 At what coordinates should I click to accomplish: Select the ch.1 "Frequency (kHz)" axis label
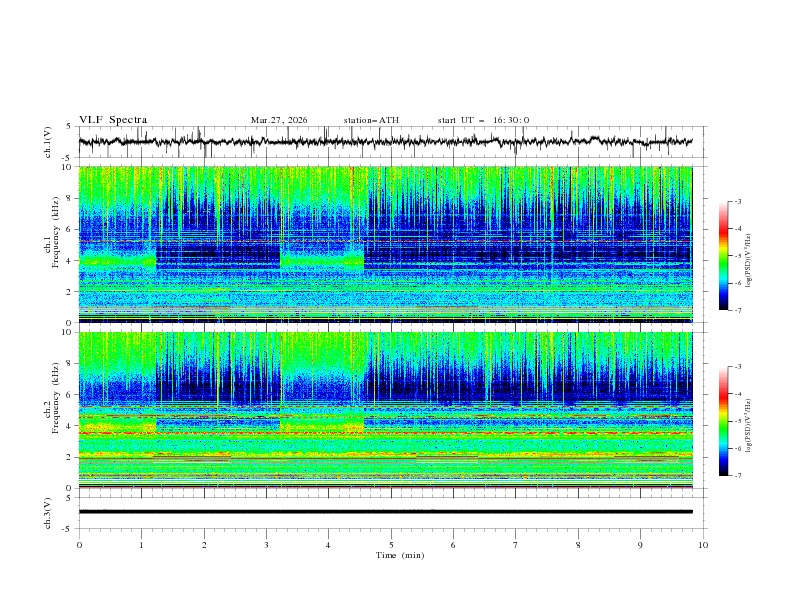[55, 232]
